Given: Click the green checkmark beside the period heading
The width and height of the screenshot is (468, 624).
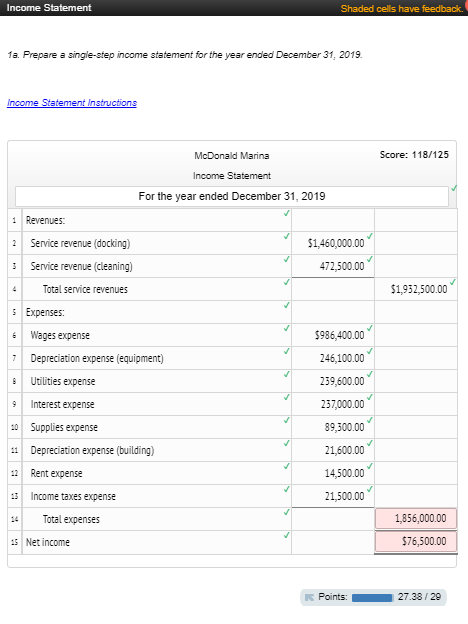Looking at the screenshot, I should pos(454,188).
